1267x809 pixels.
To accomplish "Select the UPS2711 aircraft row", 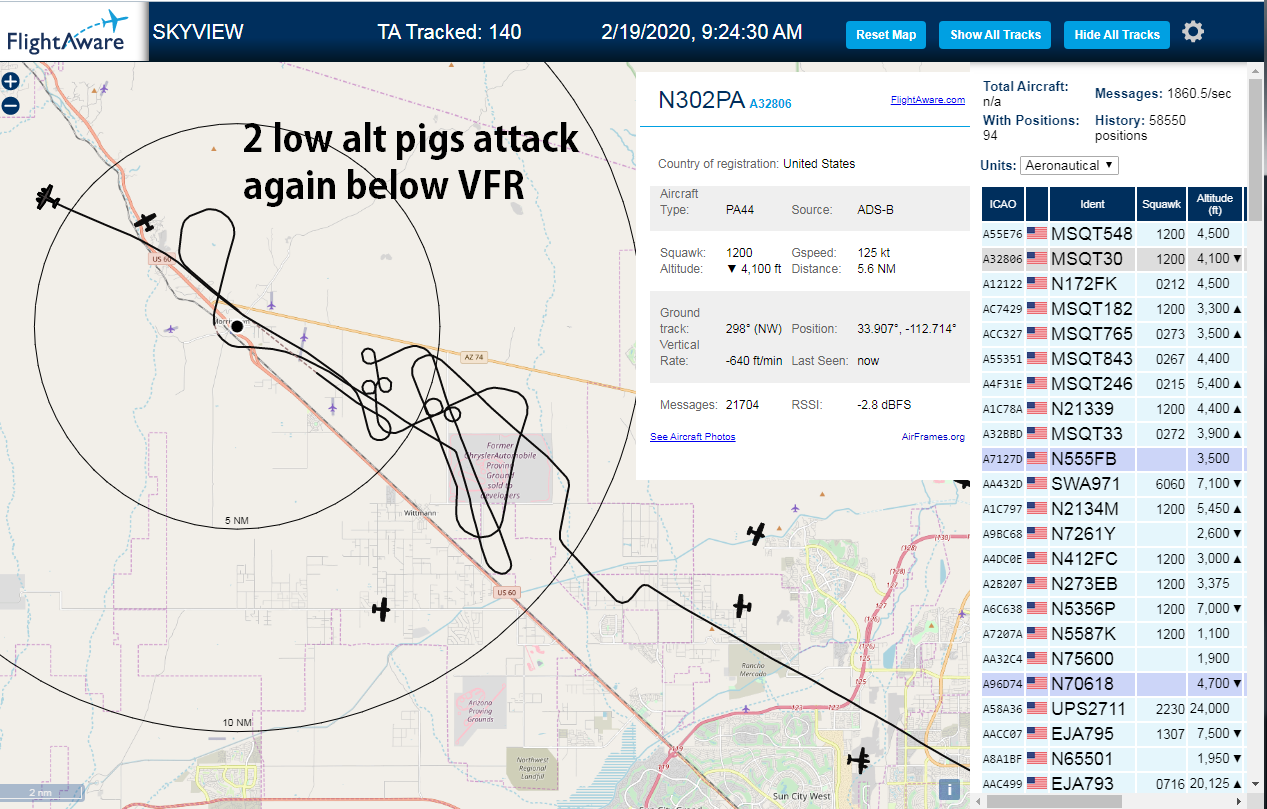I will point(1113,709).
